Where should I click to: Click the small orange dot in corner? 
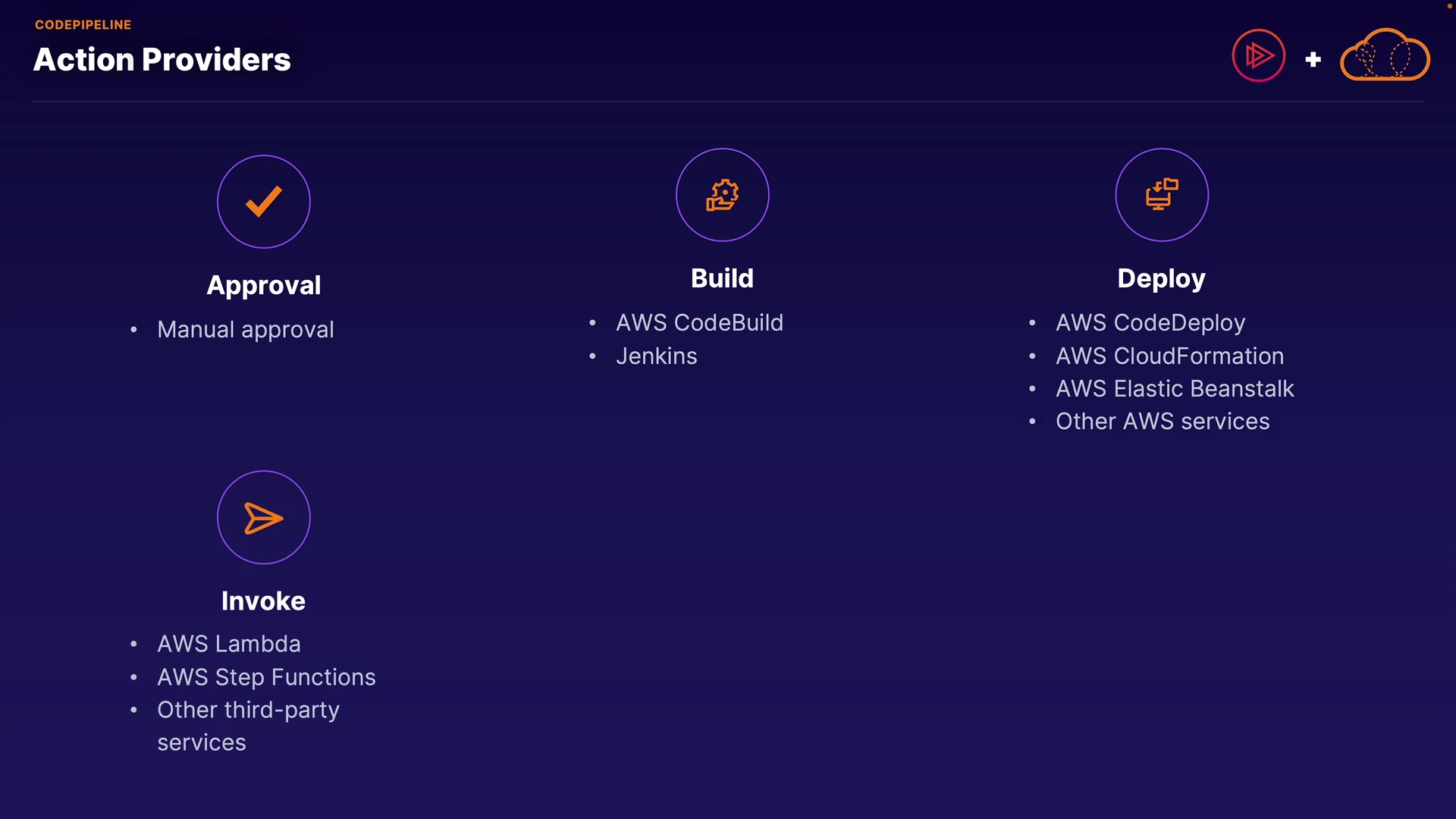pyautogui.click(x=1449, y=6)
